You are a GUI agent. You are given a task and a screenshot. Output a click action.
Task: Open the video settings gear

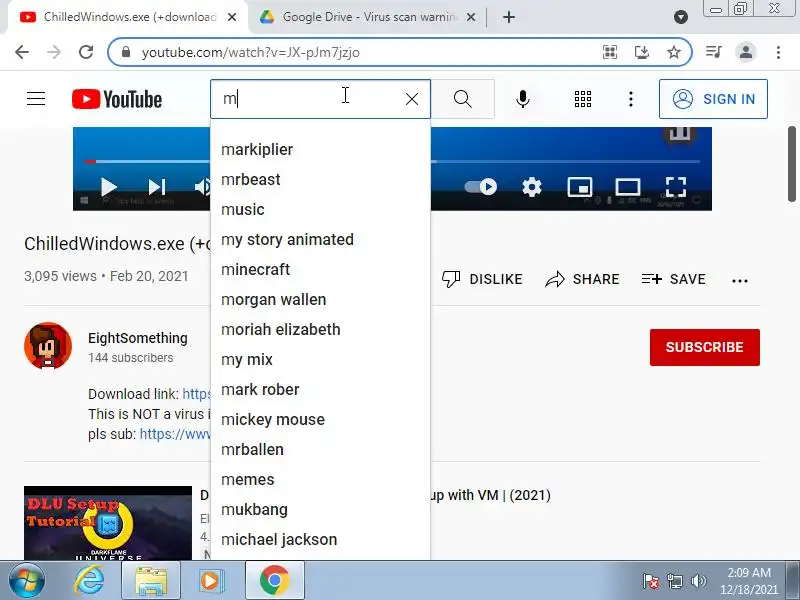532,187
